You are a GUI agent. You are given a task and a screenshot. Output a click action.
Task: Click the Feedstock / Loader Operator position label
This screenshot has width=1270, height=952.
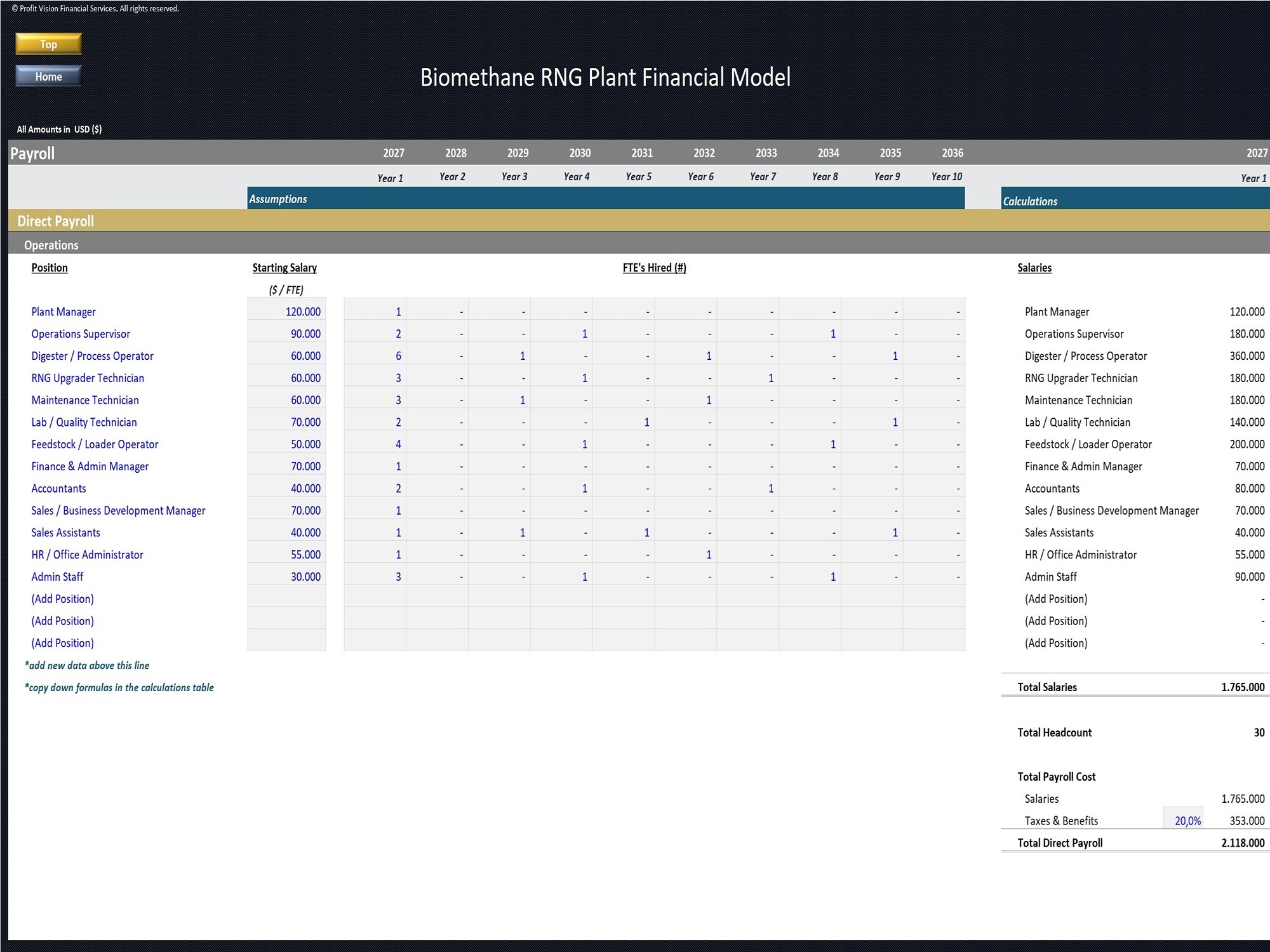[95, 444]
